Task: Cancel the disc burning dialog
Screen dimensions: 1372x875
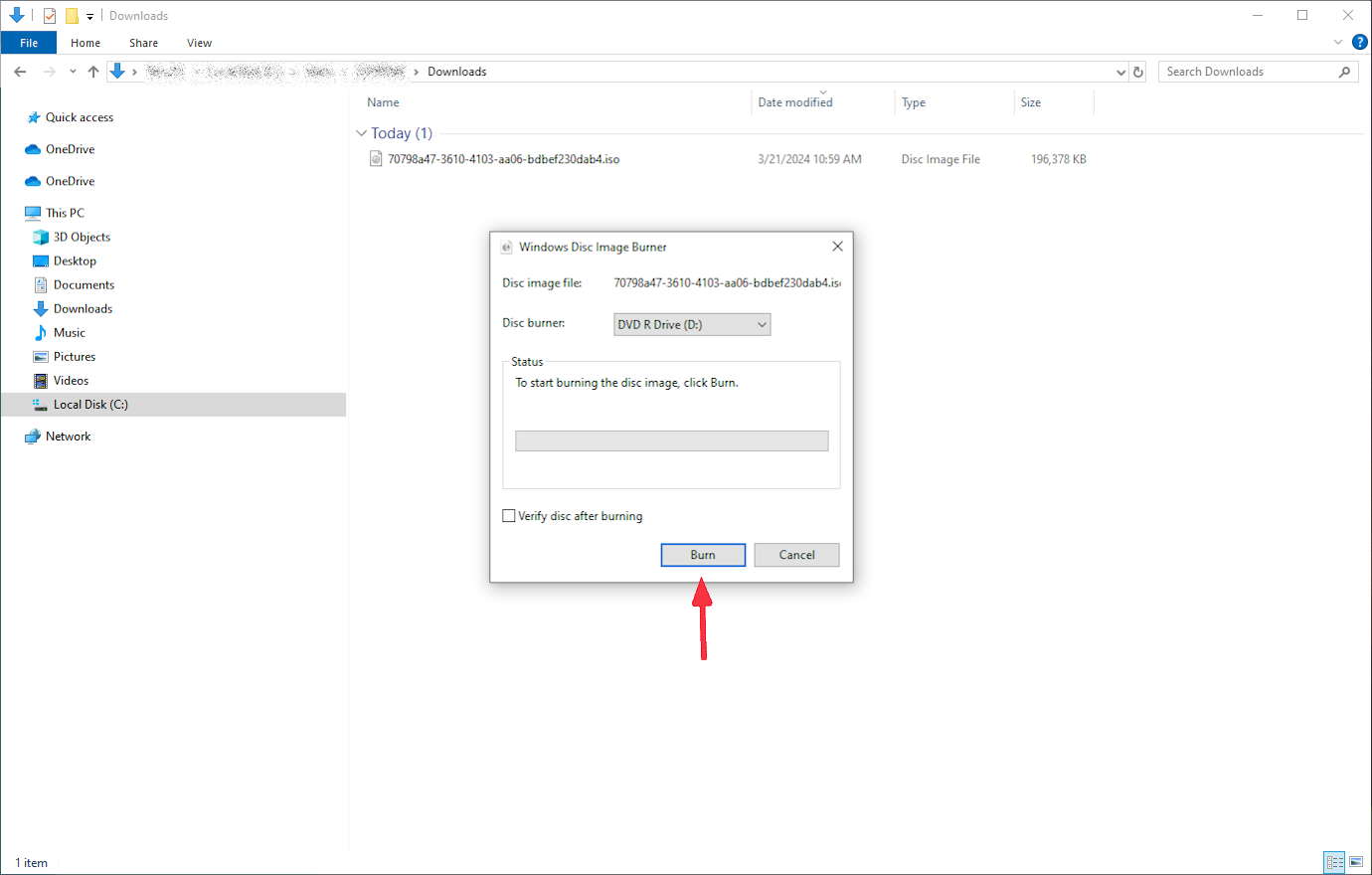Action: [796, 555]
